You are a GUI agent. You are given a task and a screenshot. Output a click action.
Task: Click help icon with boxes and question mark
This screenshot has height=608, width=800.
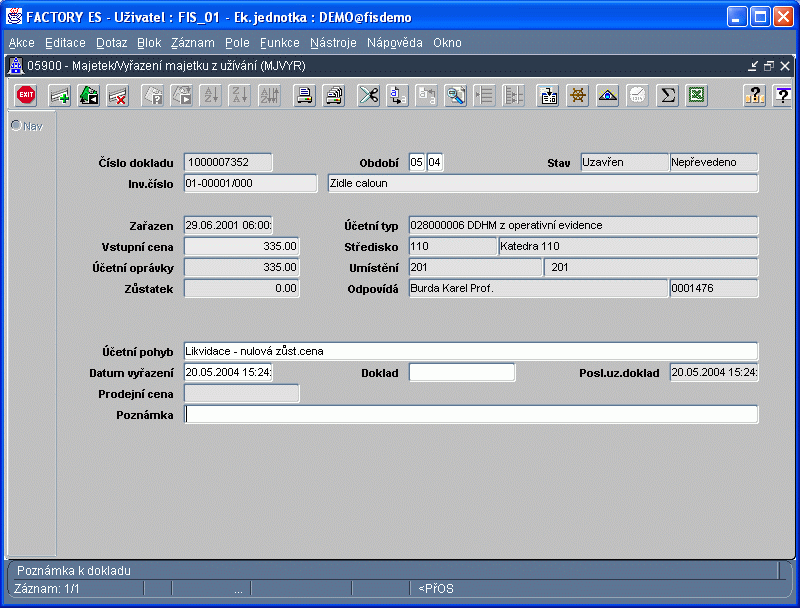click(755, 95)
